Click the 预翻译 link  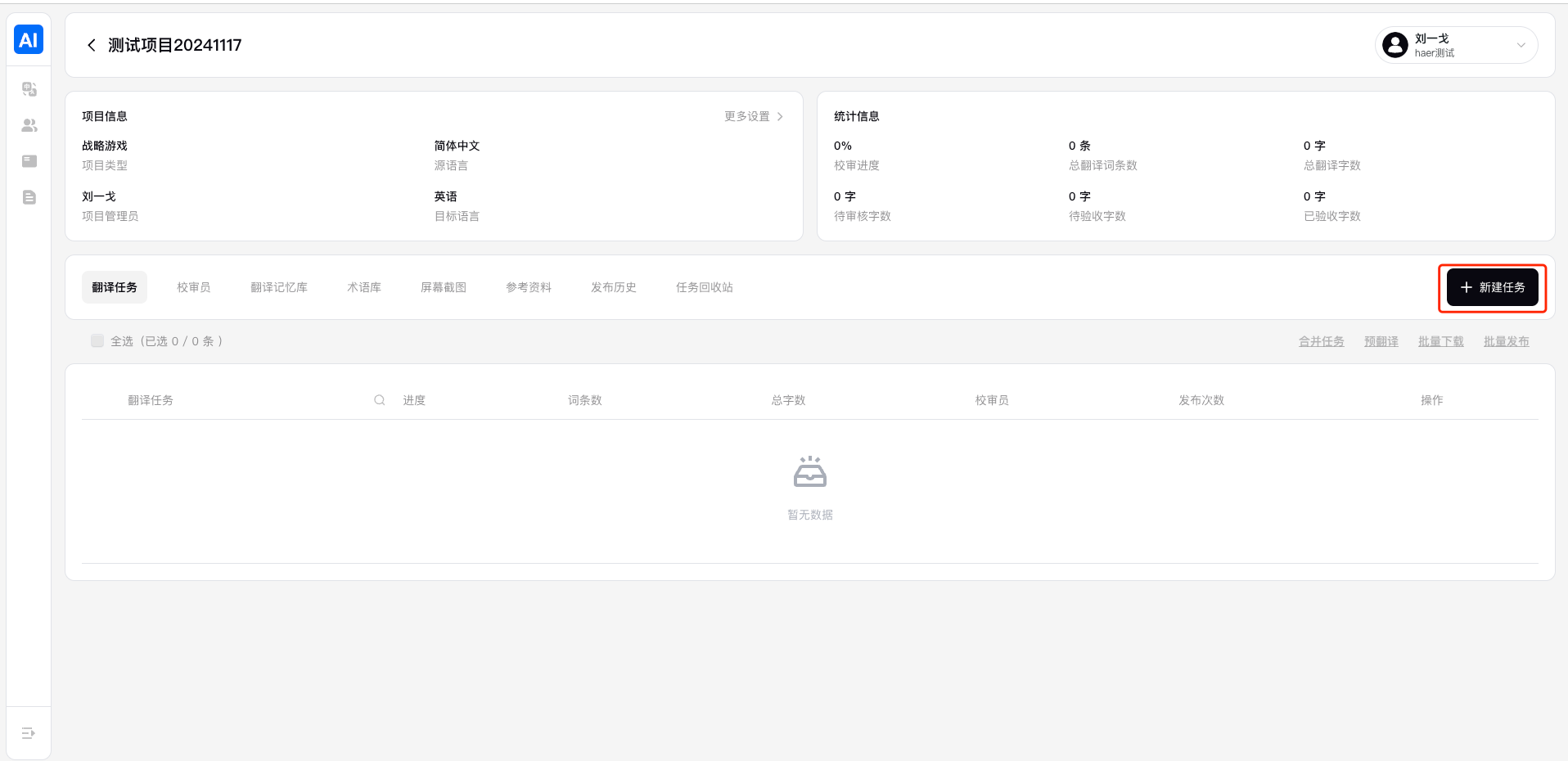click(x=1381, y=341)
